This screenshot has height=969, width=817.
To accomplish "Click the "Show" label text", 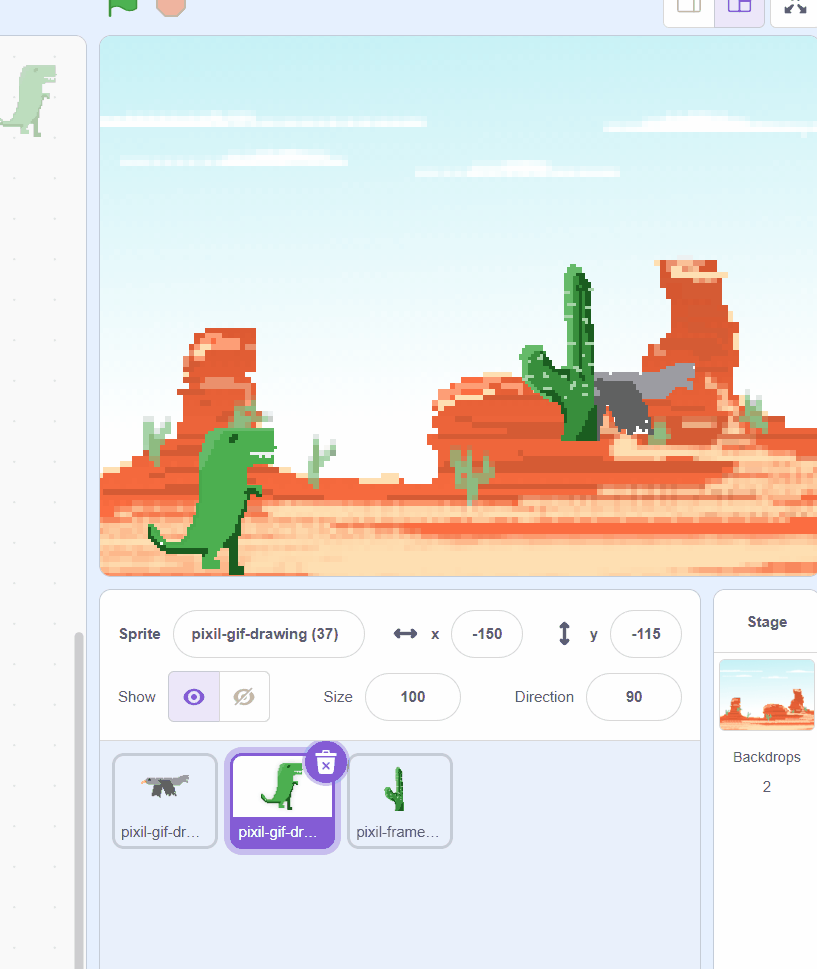I will point(137,697).
